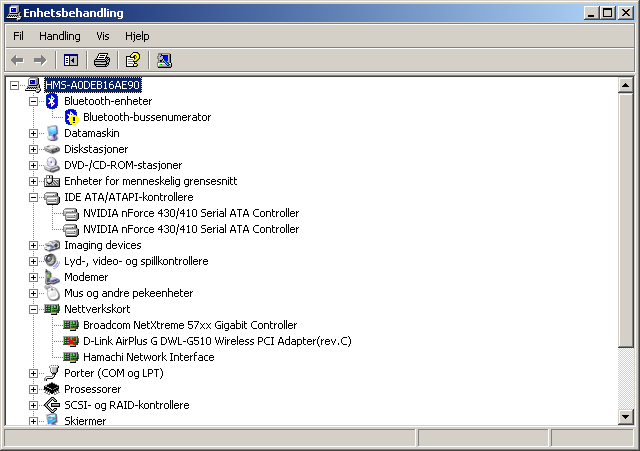The width and height of the screenshot is (640, 451).
Task: Minimize the Enhetsbehandling window
Action: click(591, 13)
